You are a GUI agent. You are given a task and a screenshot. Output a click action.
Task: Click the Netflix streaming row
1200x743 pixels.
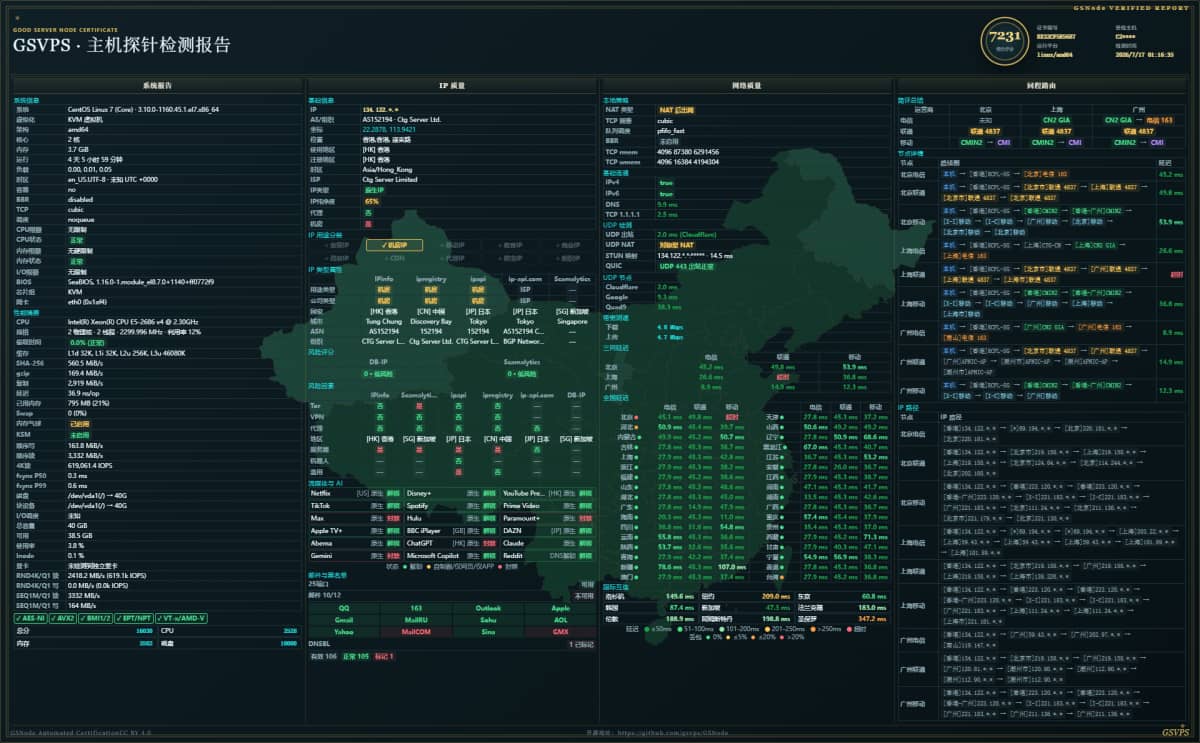point(354,493)
